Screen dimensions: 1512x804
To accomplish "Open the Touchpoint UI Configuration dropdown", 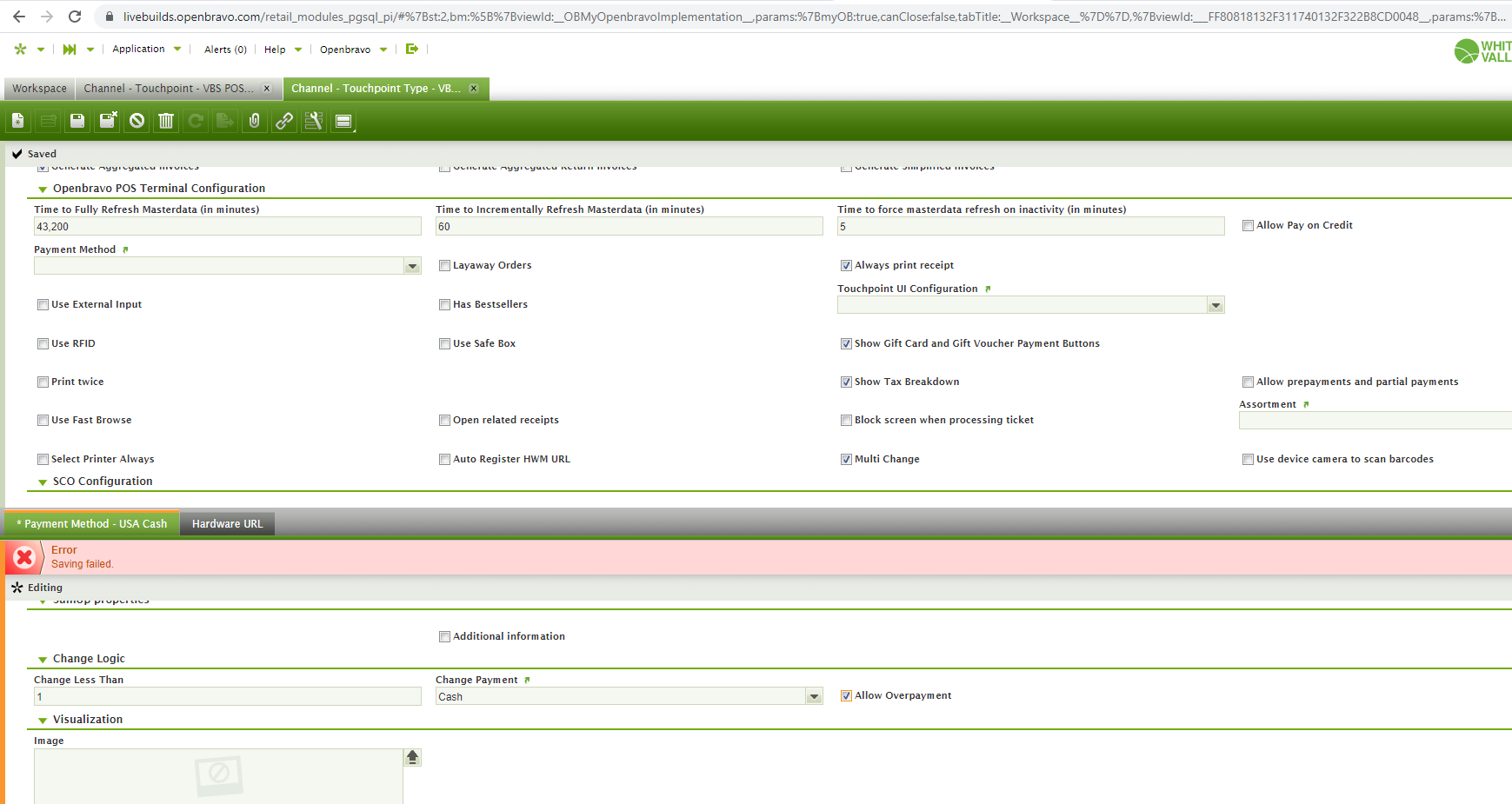I will [x=1216, y=305].
